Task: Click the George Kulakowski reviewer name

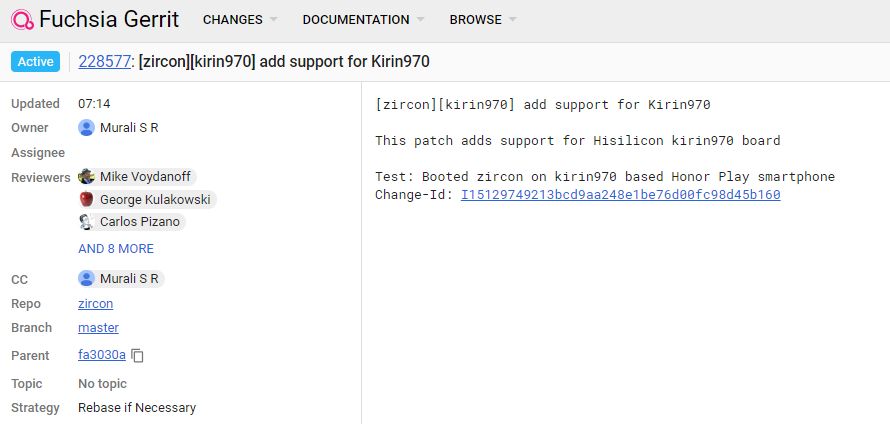Action: [154, 200]
